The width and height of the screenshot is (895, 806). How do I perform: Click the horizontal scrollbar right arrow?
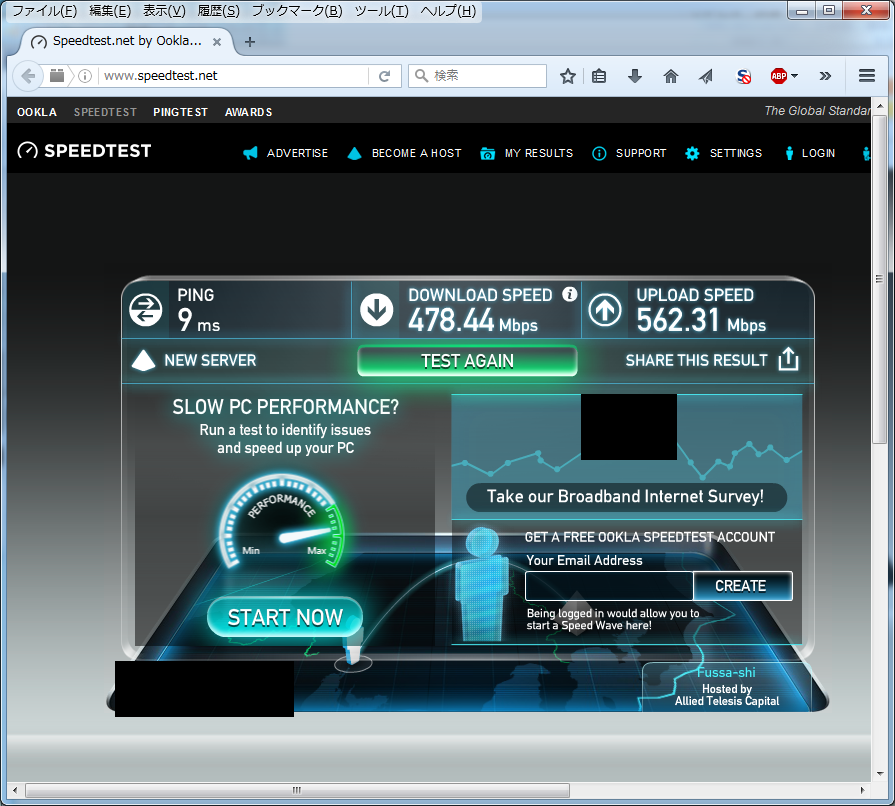point(862,791)
